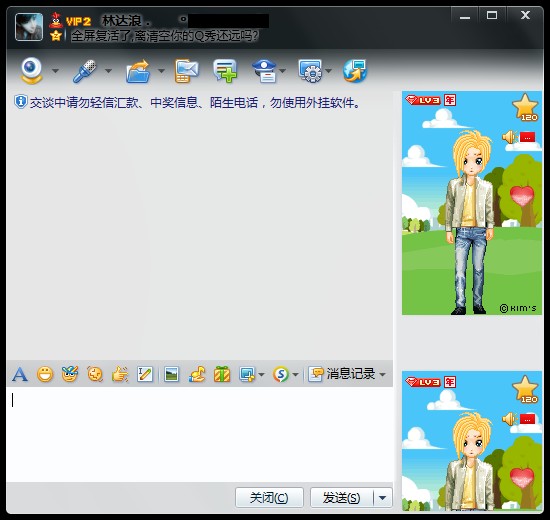550x520 pixels.
Task: Maximize the chat window
Action: [492, 15]
